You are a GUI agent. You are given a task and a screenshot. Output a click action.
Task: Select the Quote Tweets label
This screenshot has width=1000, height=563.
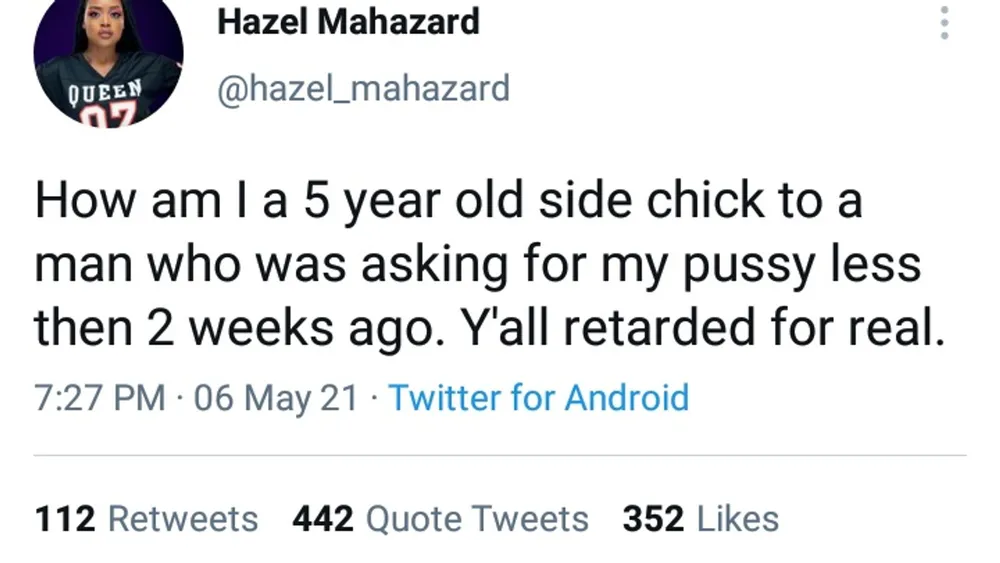tap(477, 519)
